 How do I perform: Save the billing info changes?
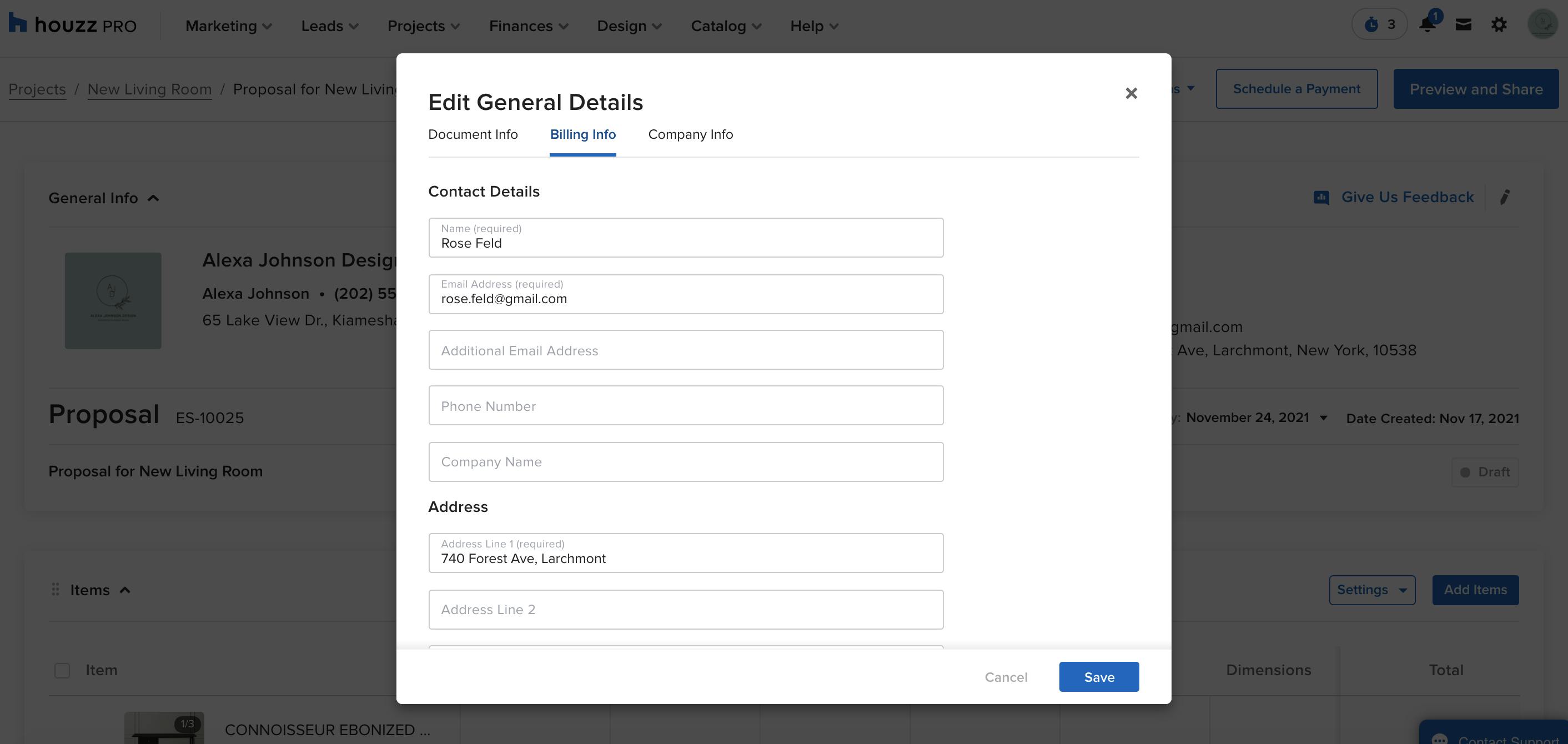point(1099,676)
